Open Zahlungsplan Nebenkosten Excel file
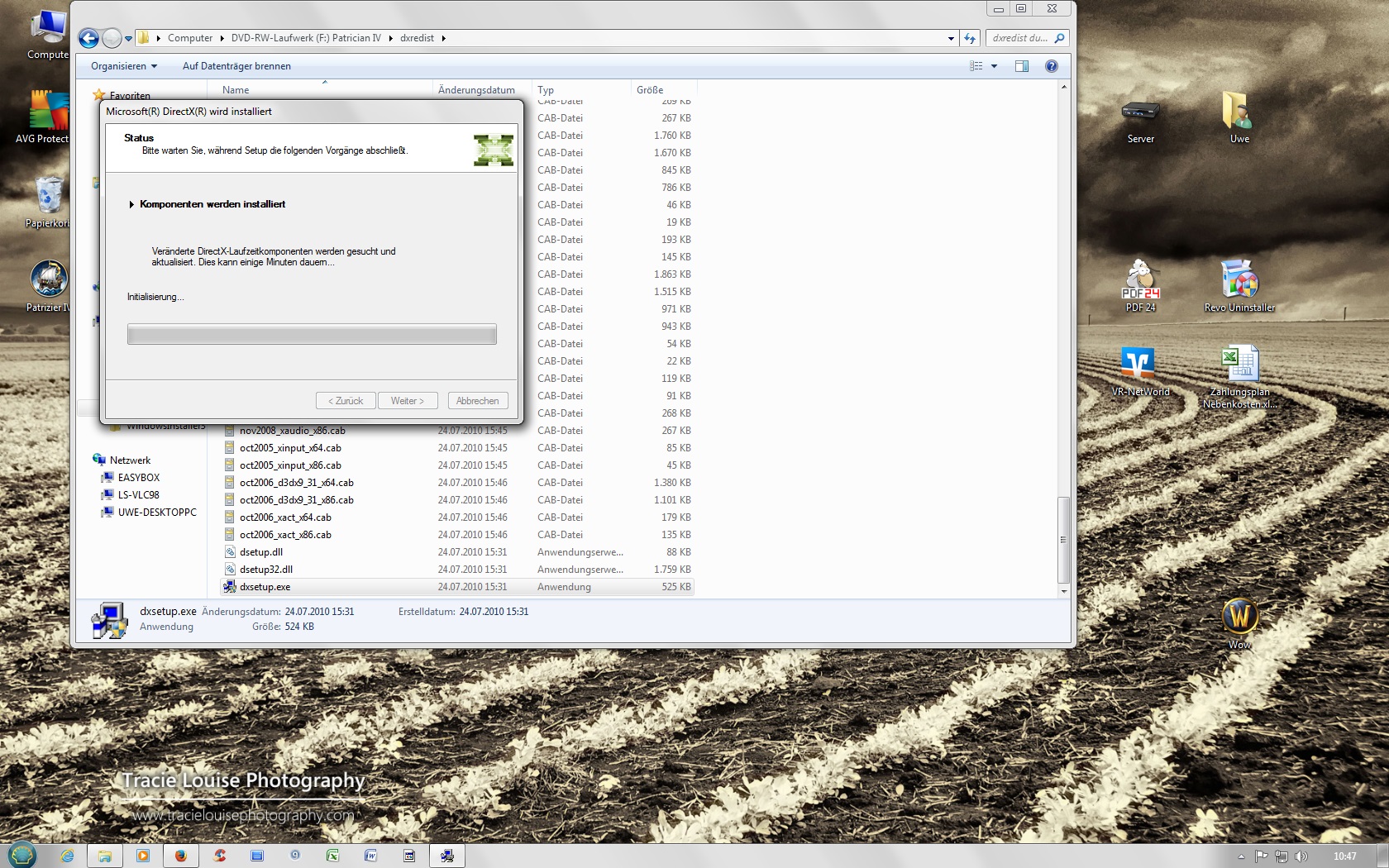The height and width of the screenshot is (868, 1389). click(x=1239, y=377)
